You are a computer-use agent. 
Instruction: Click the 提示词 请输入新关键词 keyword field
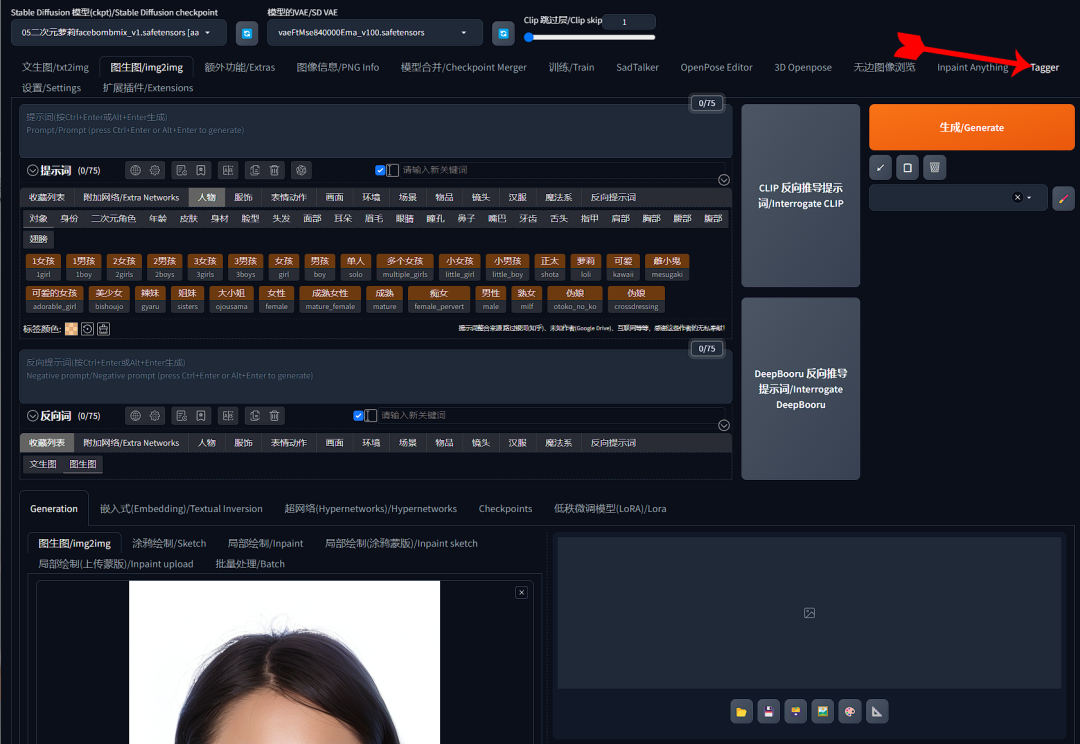[561, 170]
